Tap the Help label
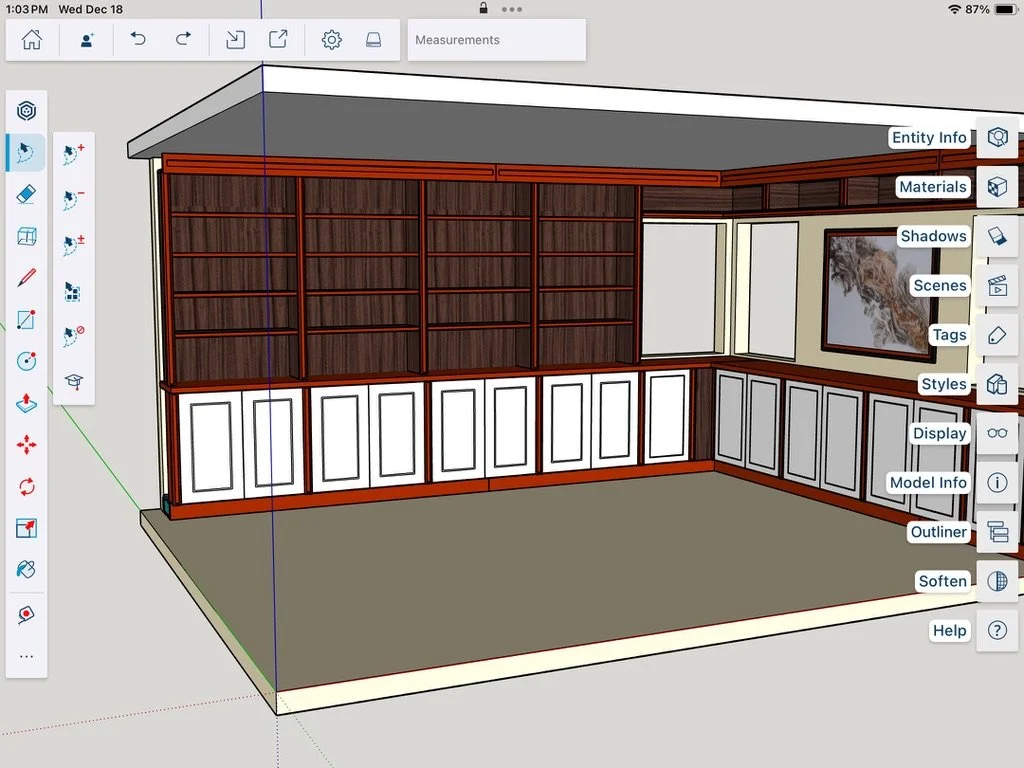The height and width of the screenshot is (768, 1024). click(949, 630)
